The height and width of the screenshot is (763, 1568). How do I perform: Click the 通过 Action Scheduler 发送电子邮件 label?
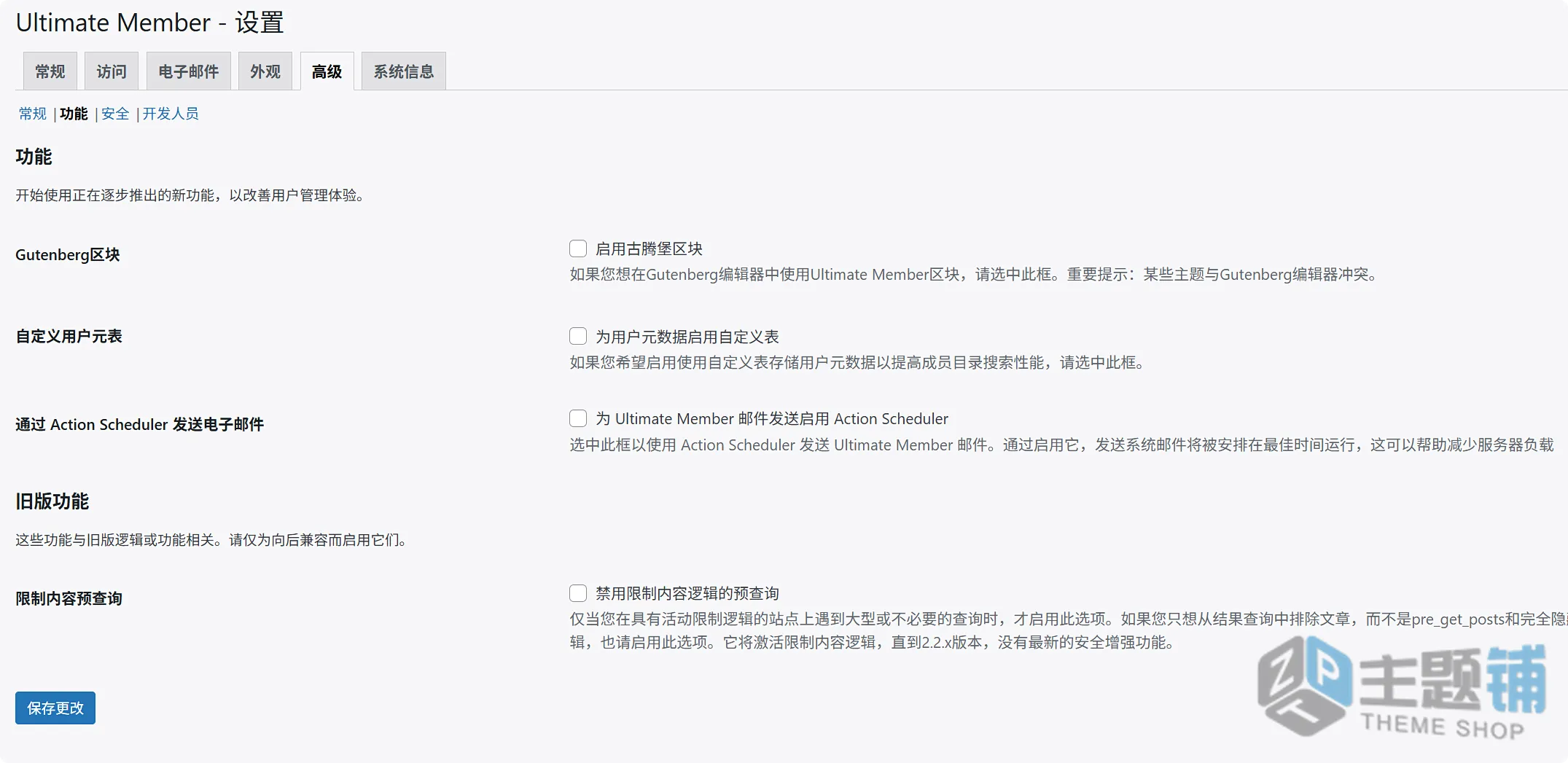click(x=139, y=424)
